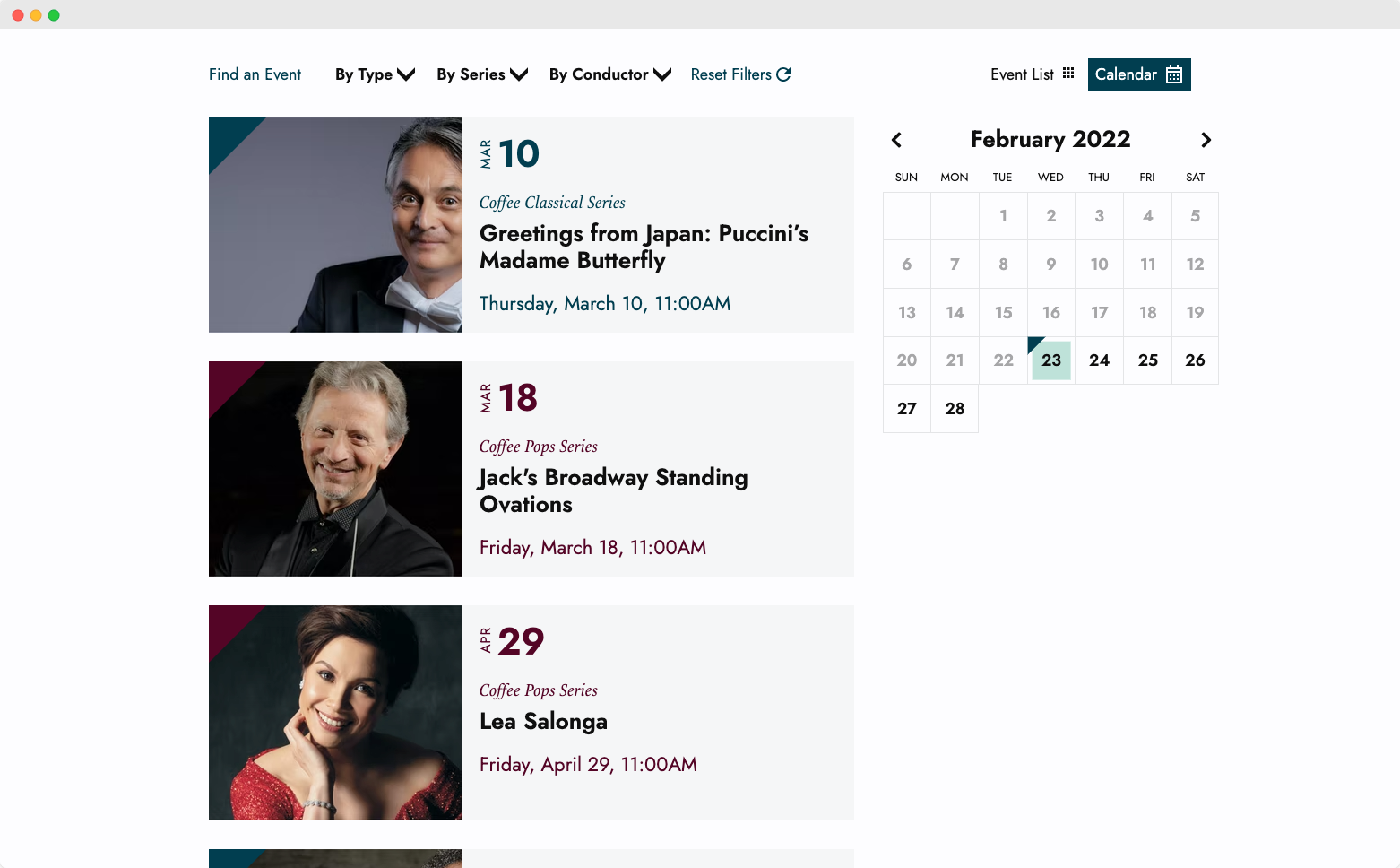Screen dimensions: 1400x868
Task: Click the 'February 2022' month heading
Action: (1050, 139)
